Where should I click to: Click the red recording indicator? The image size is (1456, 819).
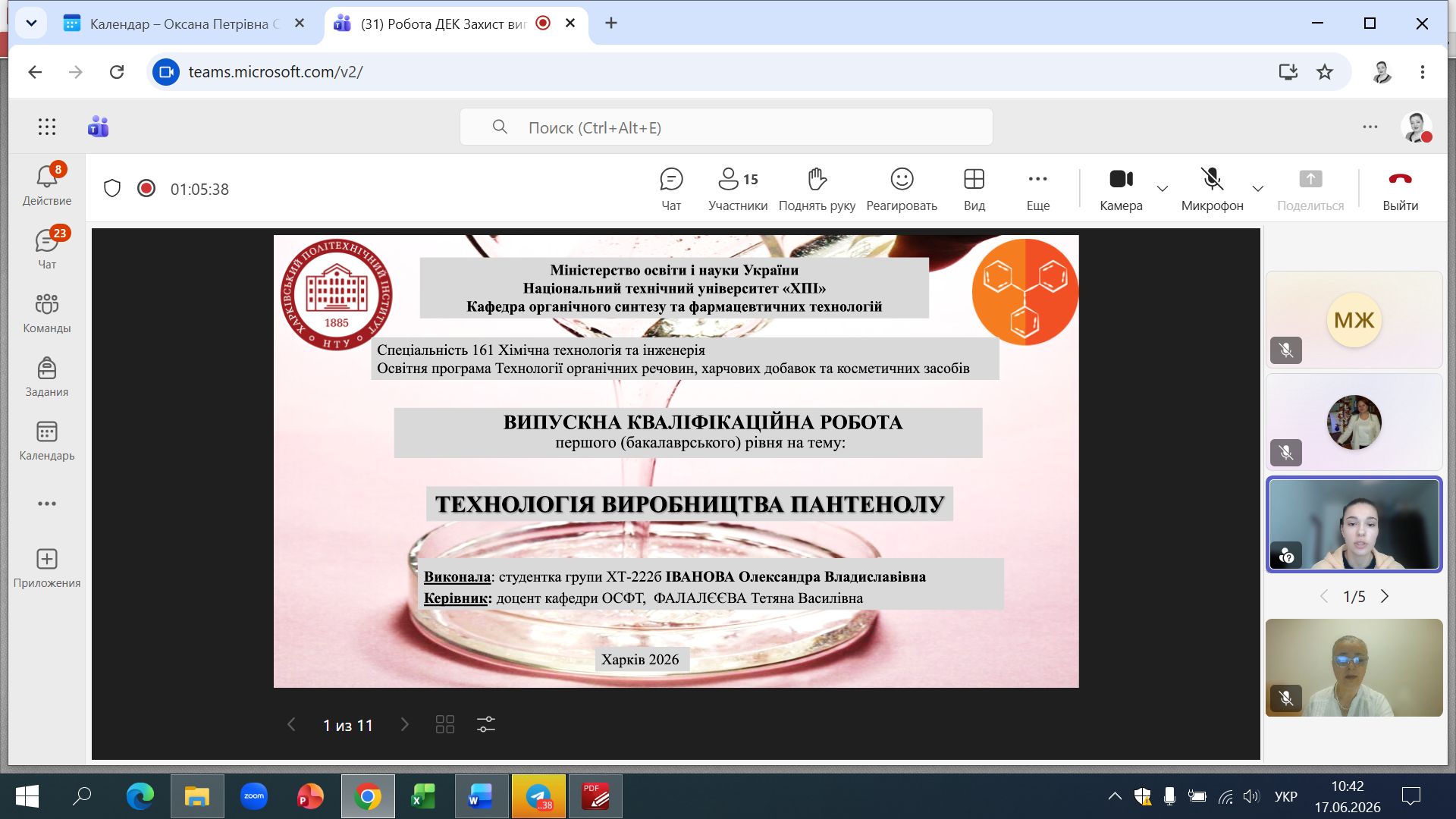coord(146,188)
